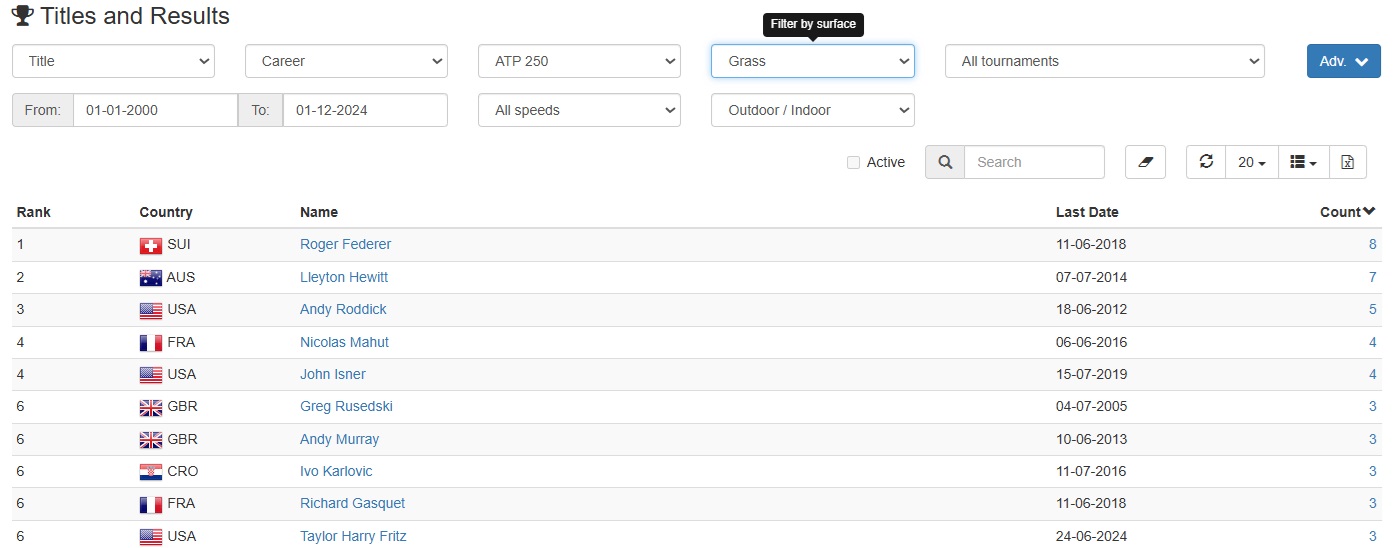Click the magnifier search icon
1393x548 pixels.
pos(945,162)
